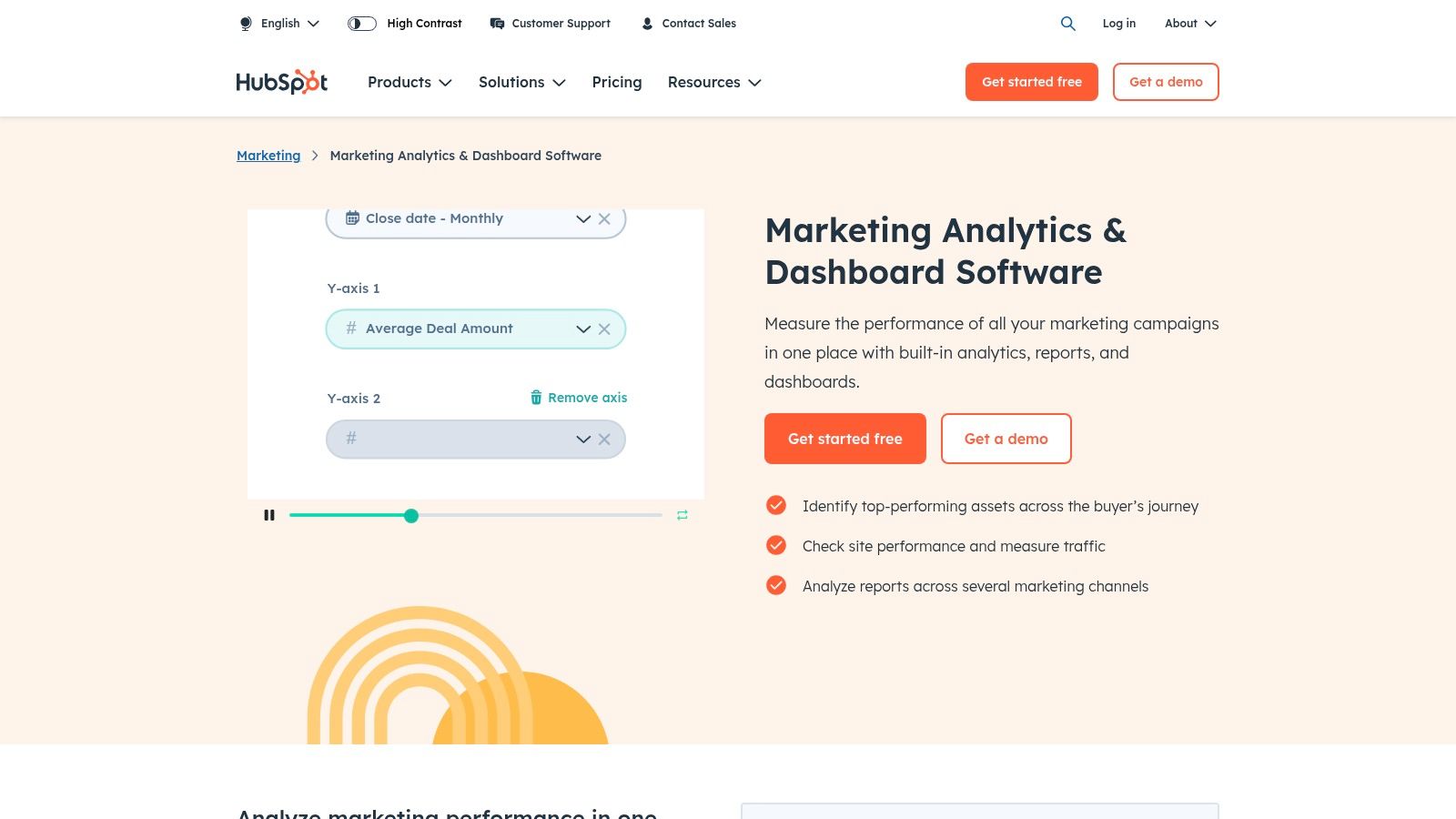Click the HubSpot logo
The image size is (1456, 819).
tap(282, 82)
